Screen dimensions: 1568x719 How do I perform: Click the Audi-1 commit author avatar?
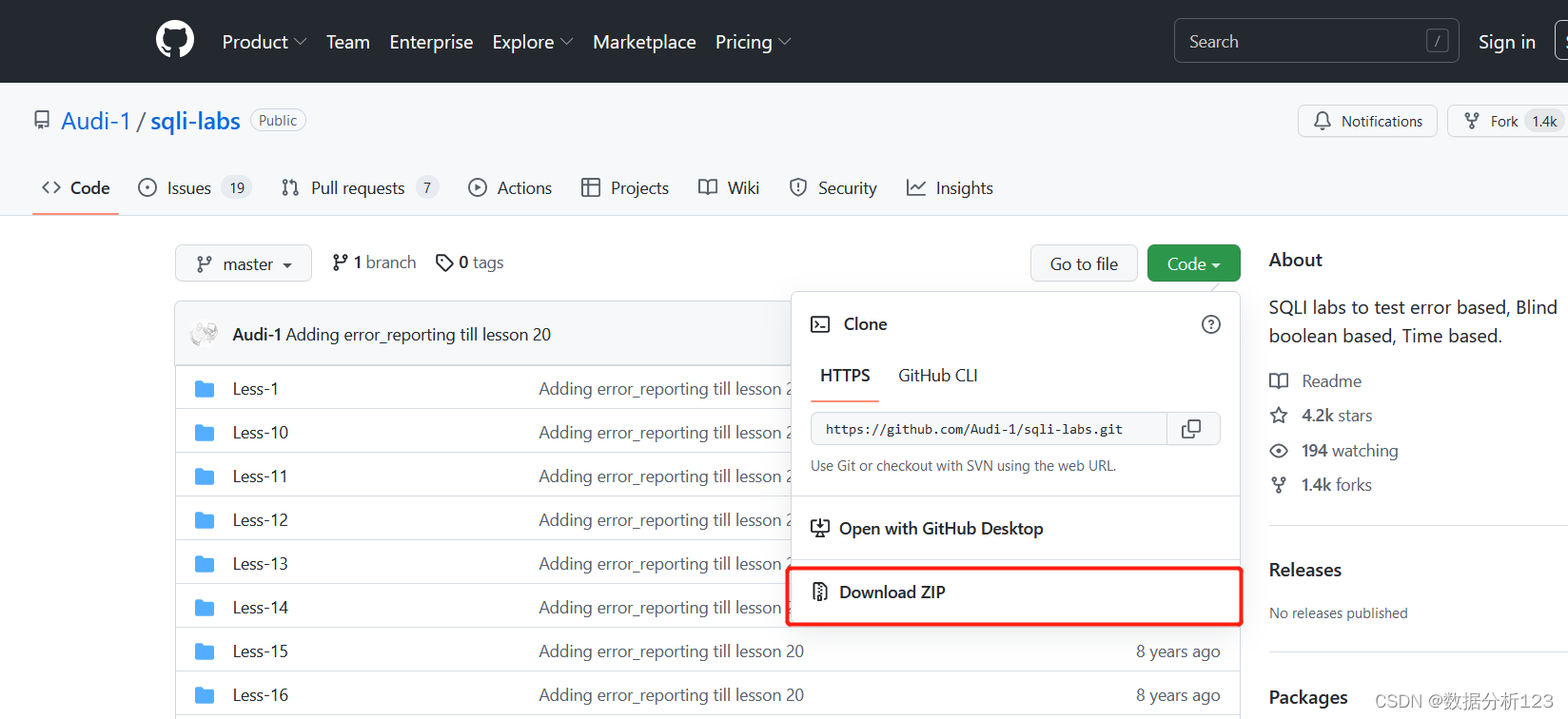205,334
